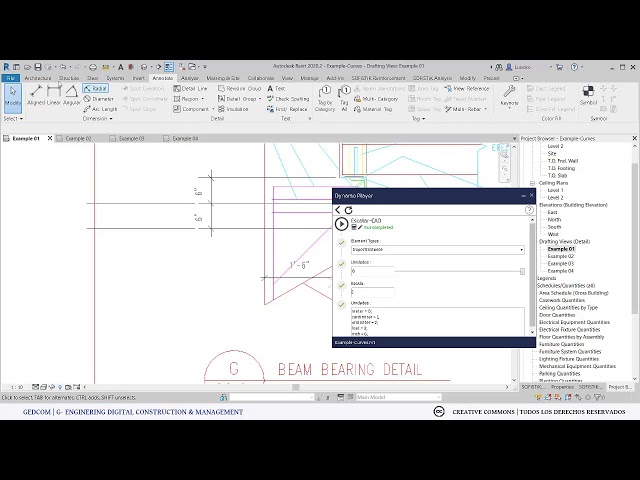This screenshot has width=640, height=480.
Task: Click the Symbol tool in the ribbon
Action: coord(588,96)
